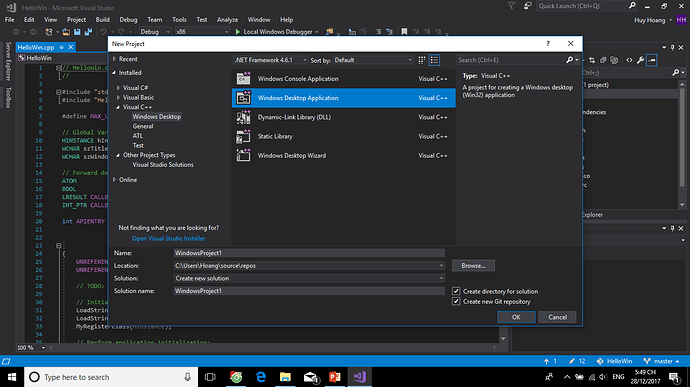
Task: Switch to small icons grid view
Action: (x=422, y=60)
